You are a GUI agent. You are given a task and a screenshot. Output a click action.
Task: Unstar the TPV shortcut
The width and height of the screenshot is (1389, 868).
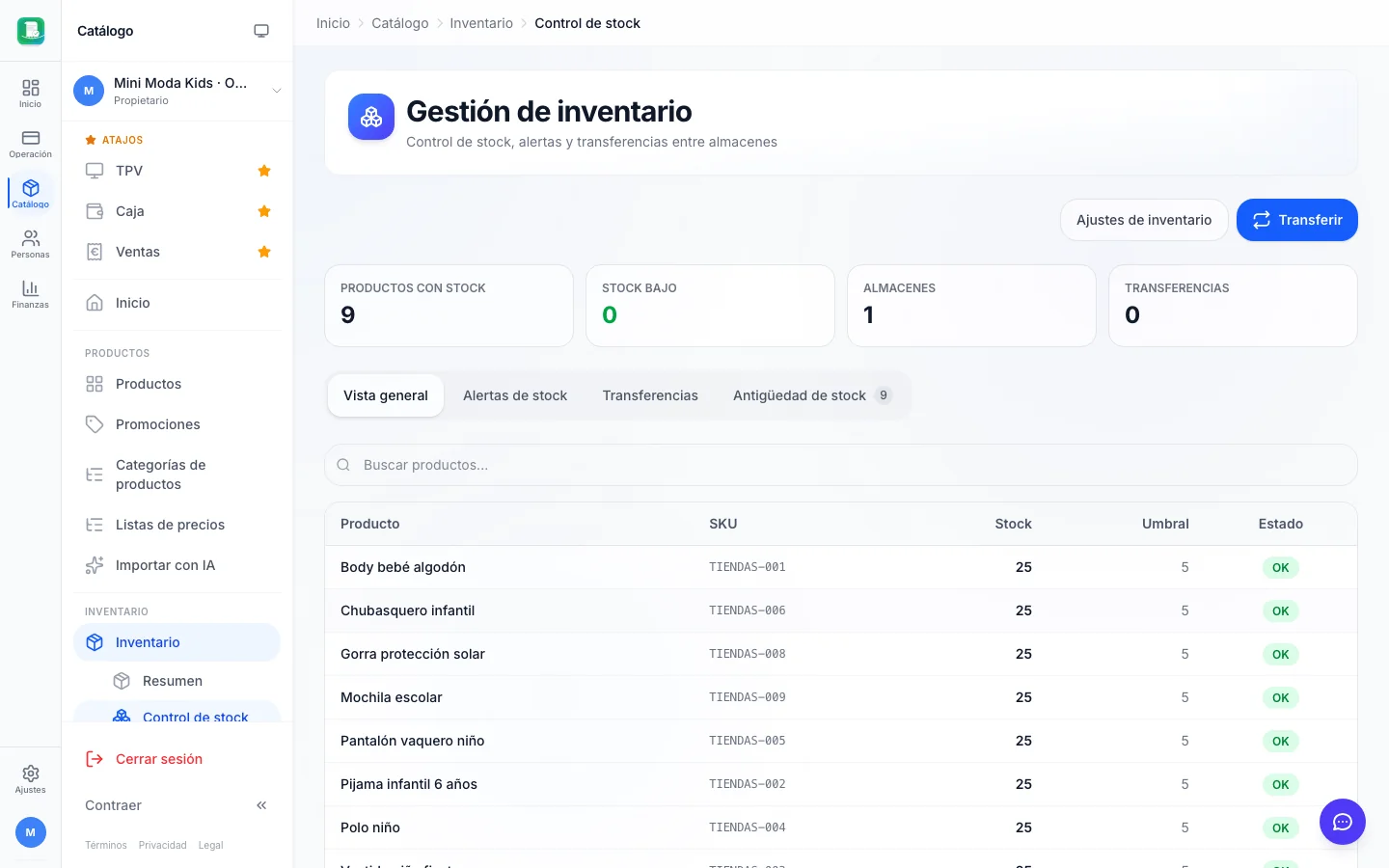tap(264, 171)
